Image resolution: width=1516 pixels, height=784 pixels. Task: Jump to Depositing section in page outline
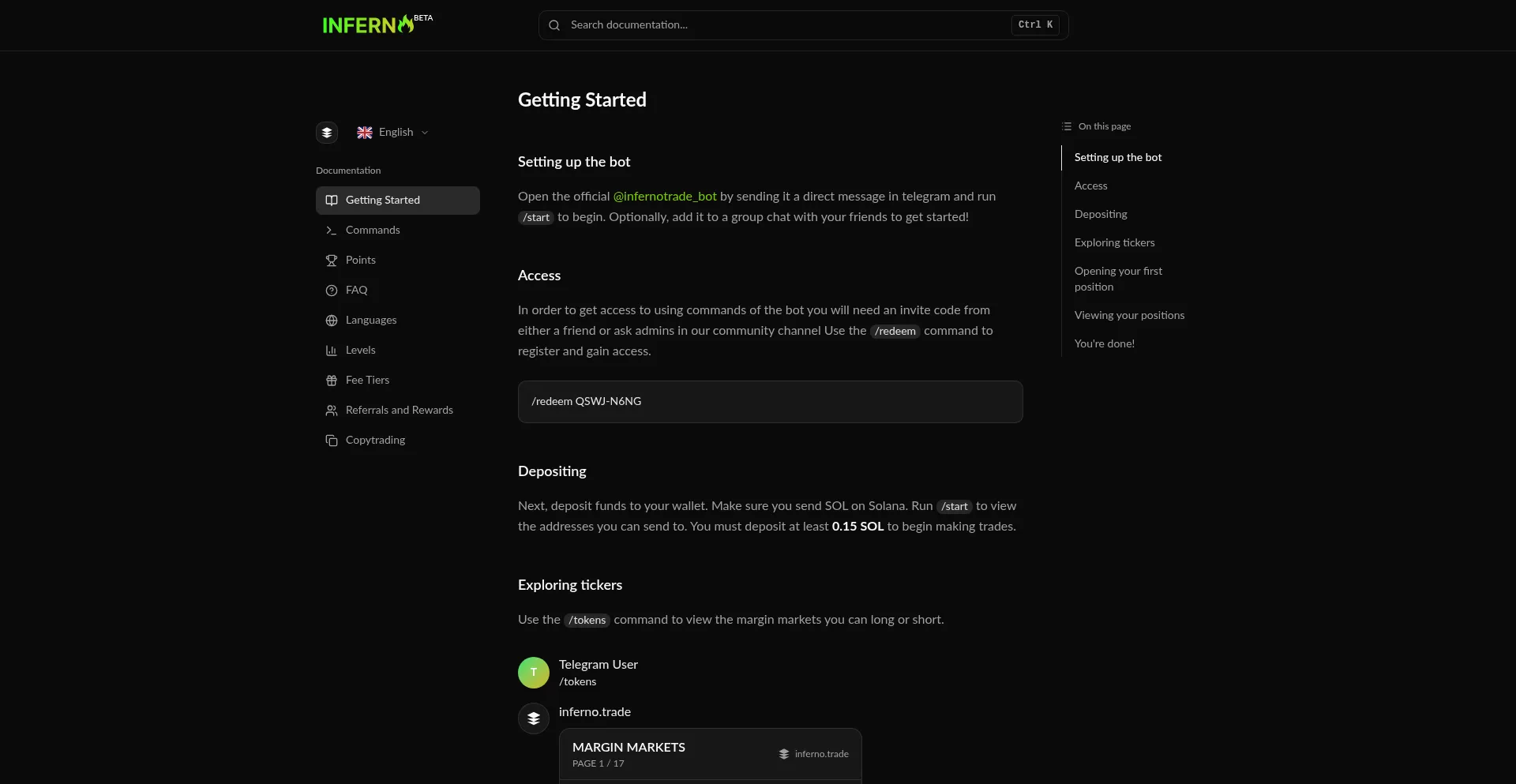pyautogui.click(x=1101, y=215)
